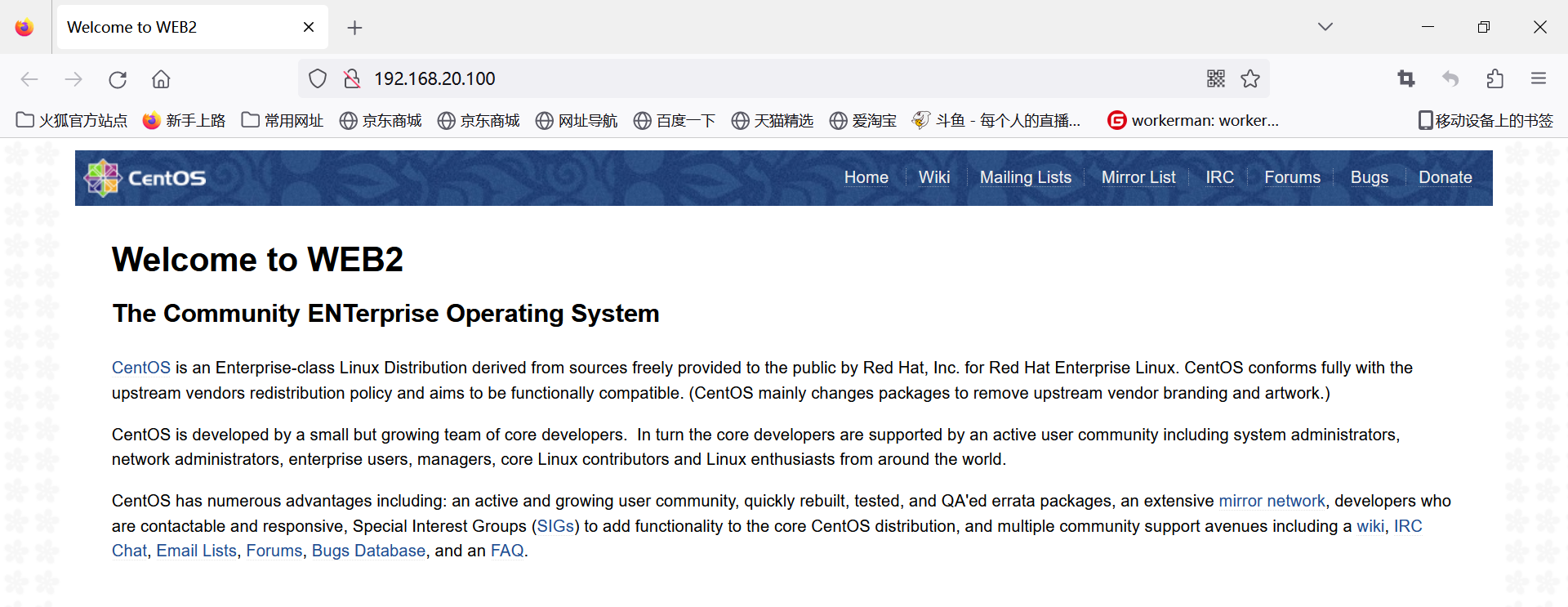
Task: Open the extensions puzzle icon
Action: (1494, 78)
